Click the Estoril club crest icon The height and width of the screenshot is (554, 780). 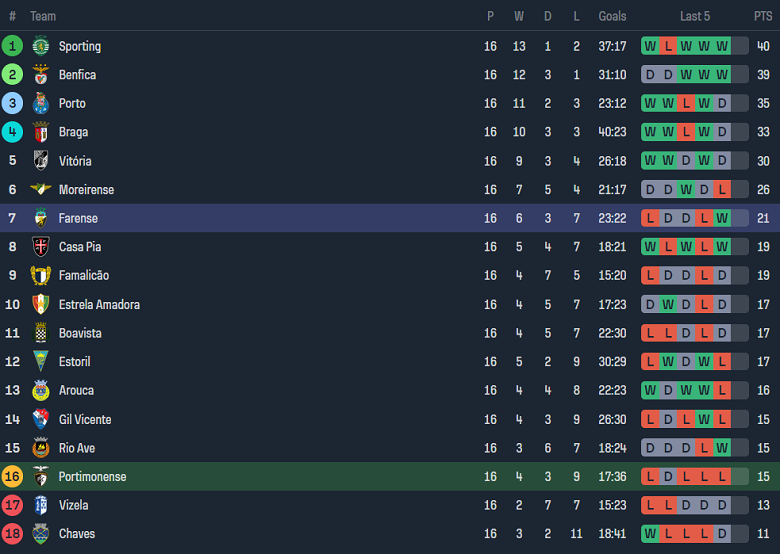pyautogui.click(x=41, y=362)
